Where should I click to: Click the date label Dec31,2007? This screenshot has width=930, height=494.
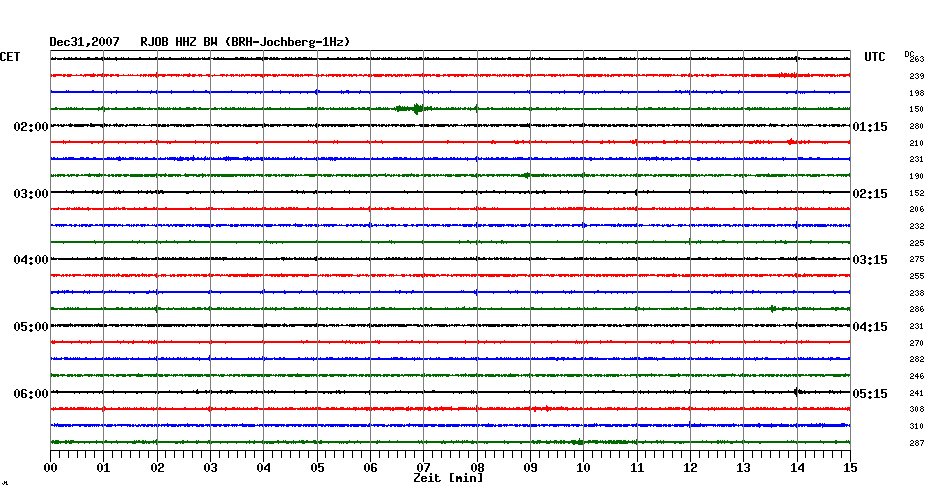(x=84, y=42)
